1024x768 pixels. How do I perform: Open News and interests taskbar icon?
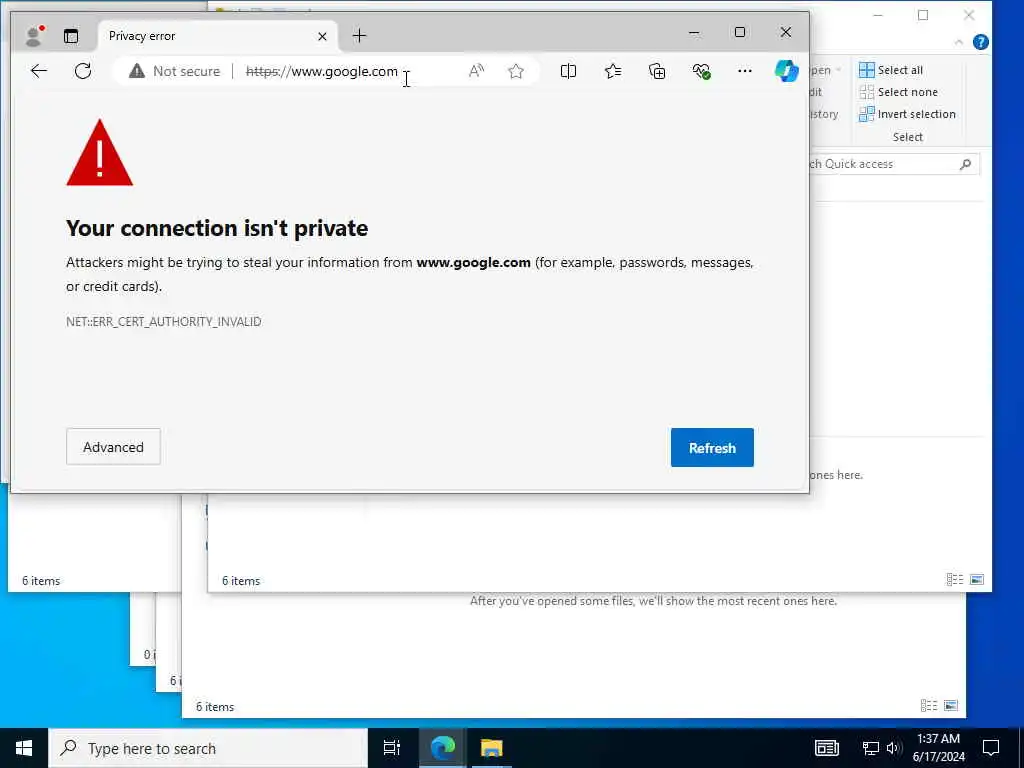coord(826,748)
